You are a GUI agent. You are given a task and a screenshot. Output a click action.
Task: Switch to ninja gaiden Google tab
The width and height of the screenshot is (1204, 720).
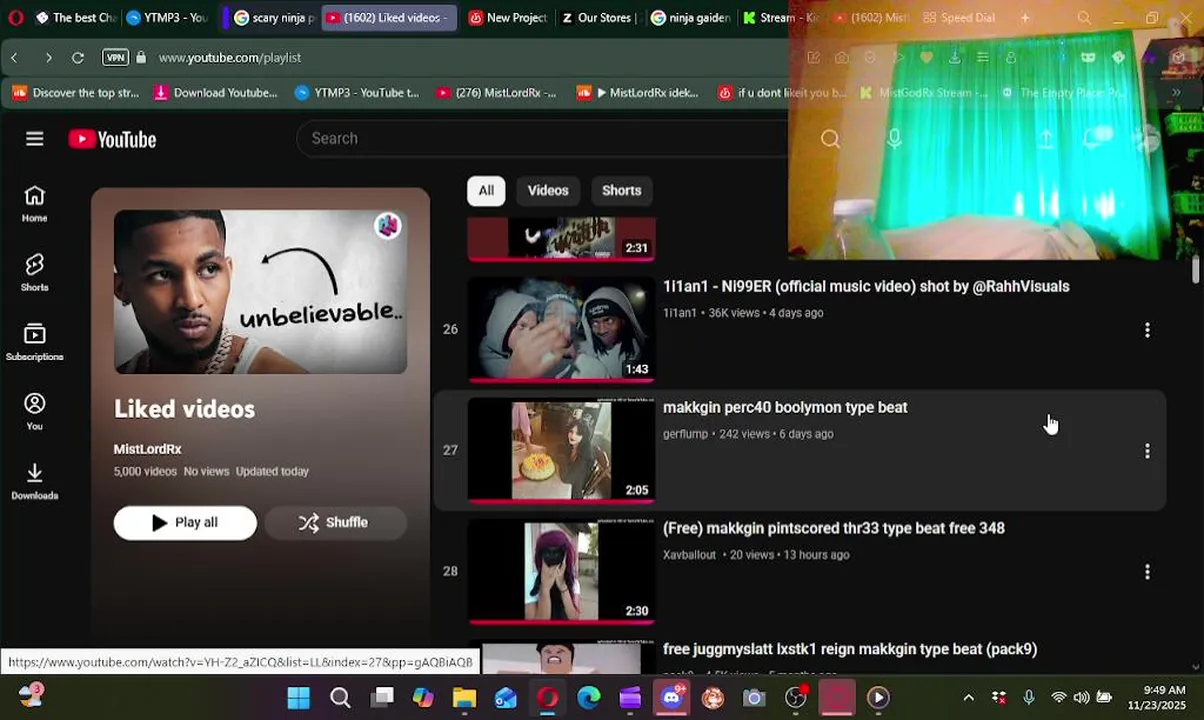click(690, 18)
